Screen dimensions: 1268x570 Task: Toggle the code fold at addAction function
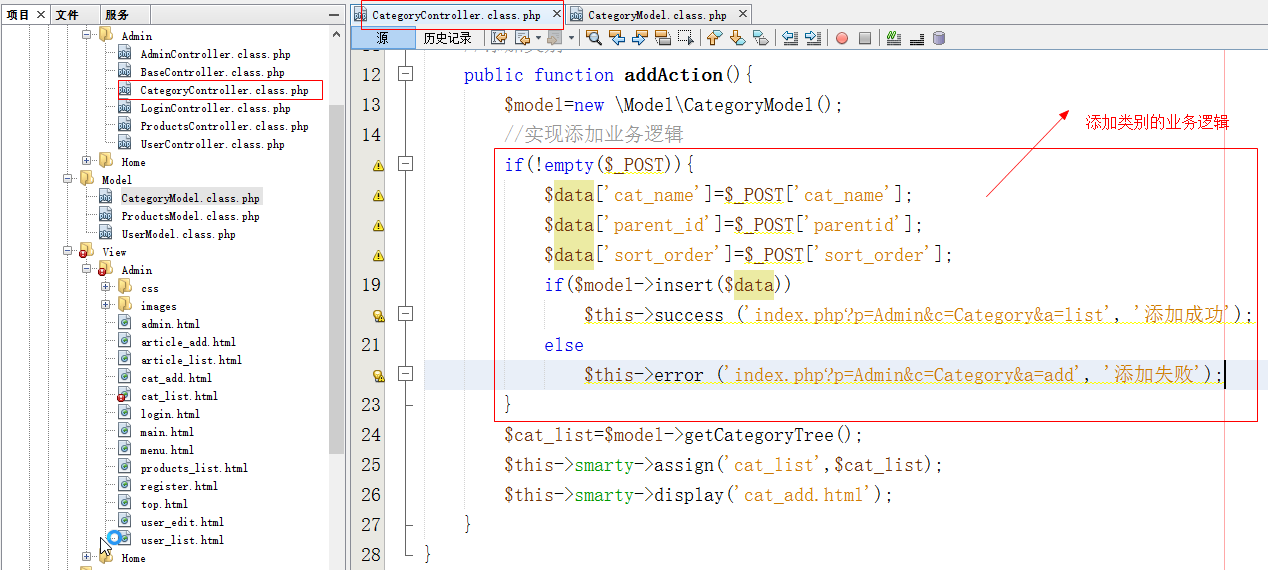click(x=405, y=75)
